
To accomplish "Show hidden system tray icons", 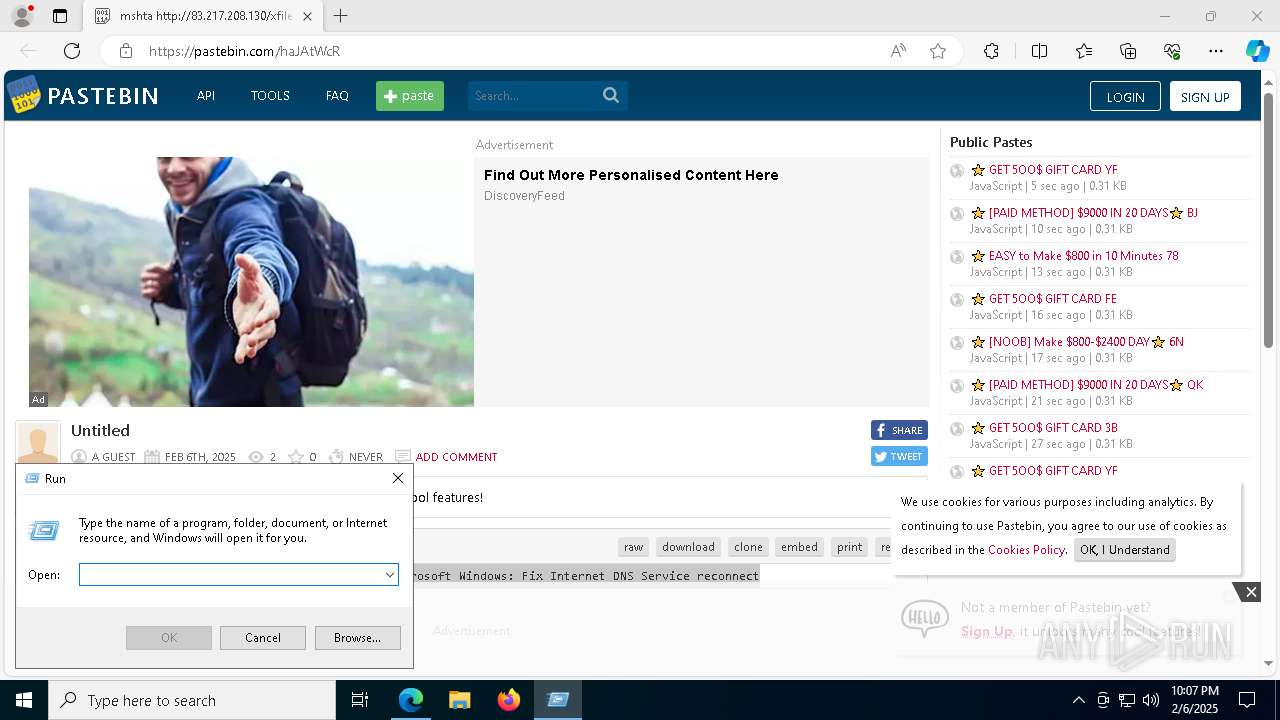I will tap(1078, 700).
